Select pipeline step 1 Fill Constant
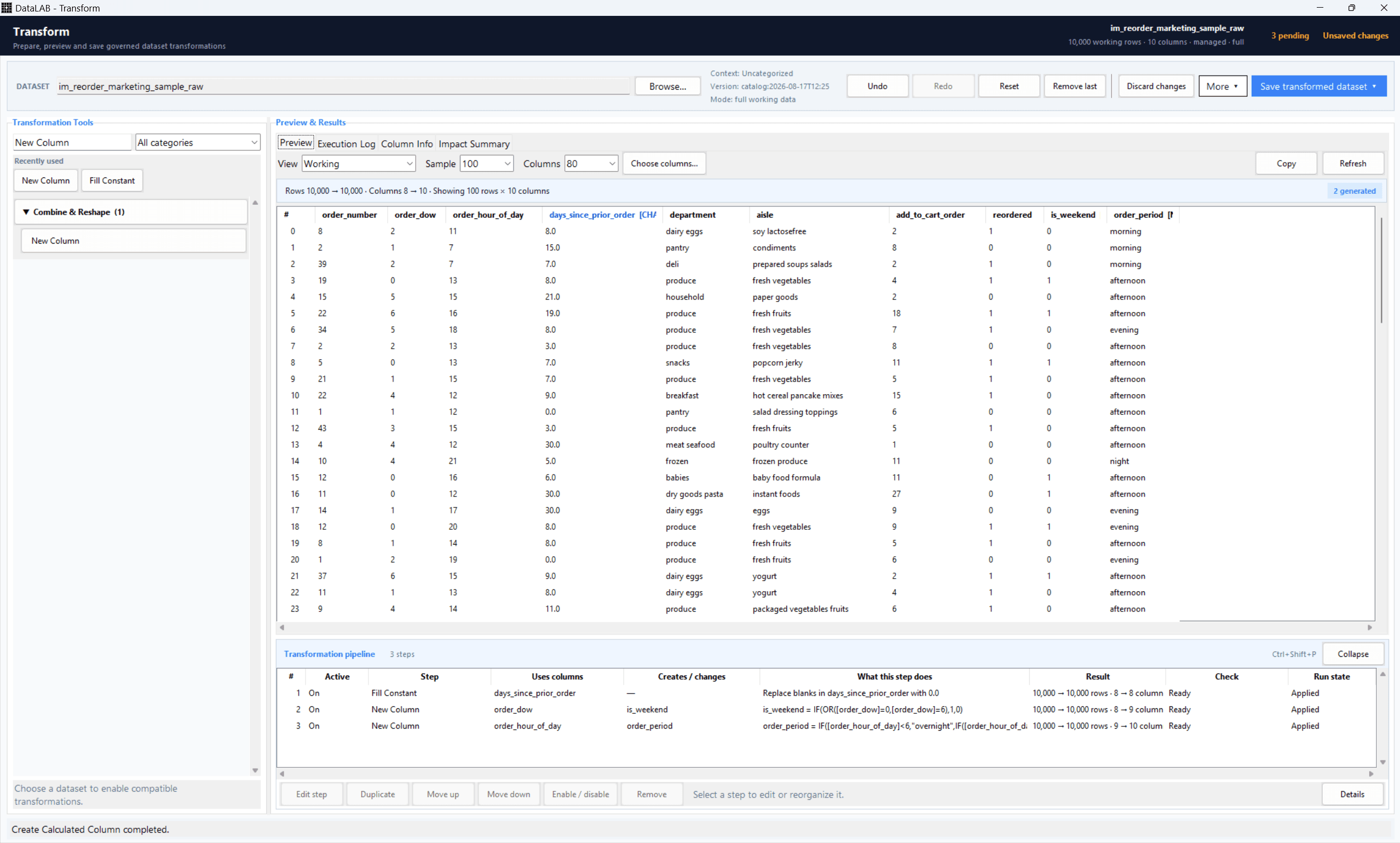This screenshot has height=843, width=1400. click(x=827, y=693)
